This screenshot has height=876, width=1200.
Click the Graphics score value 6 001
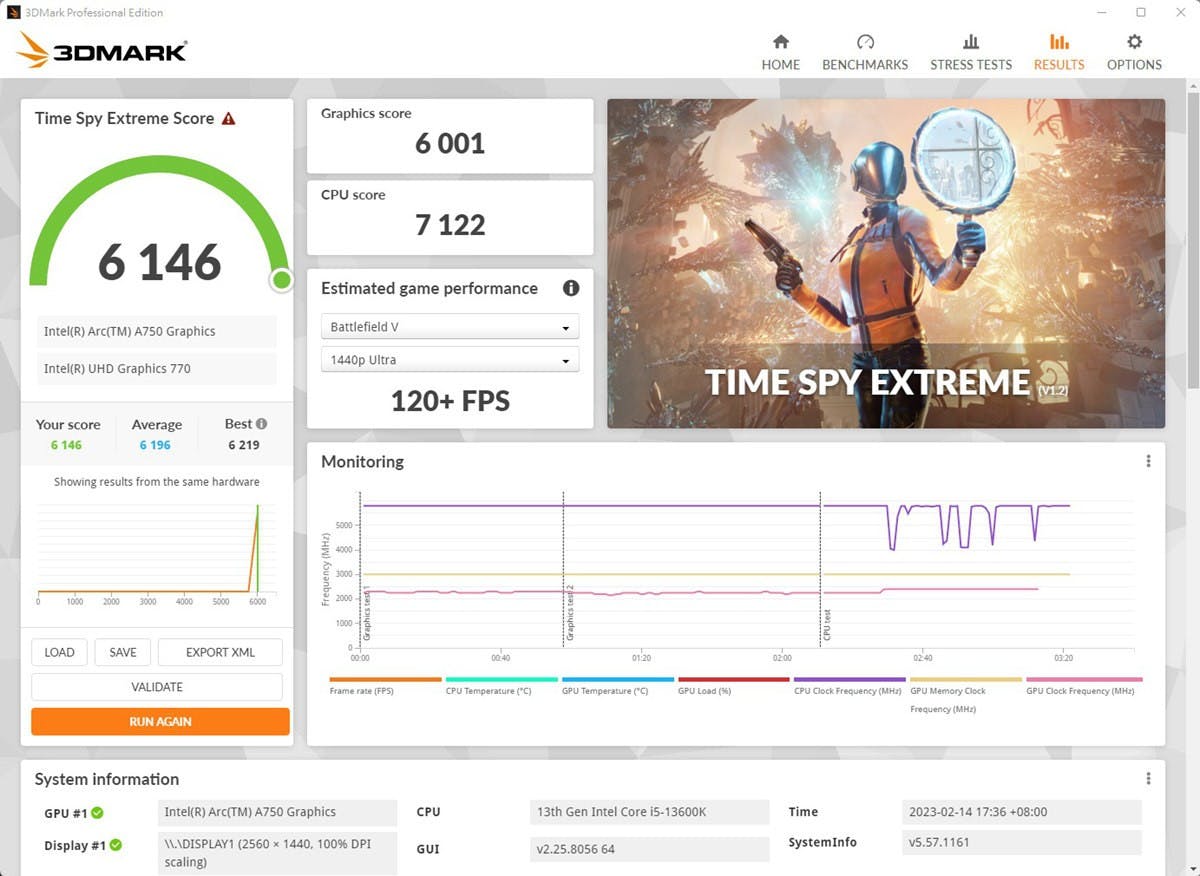click(x=450, y=143)
